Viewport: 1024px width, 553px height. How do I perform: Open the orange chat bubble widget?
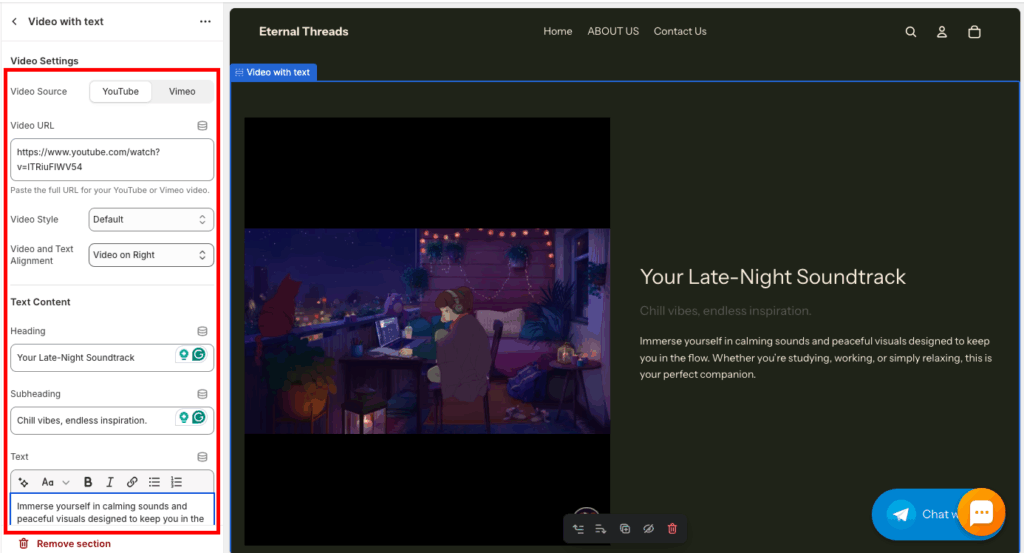tap(982, 513)
